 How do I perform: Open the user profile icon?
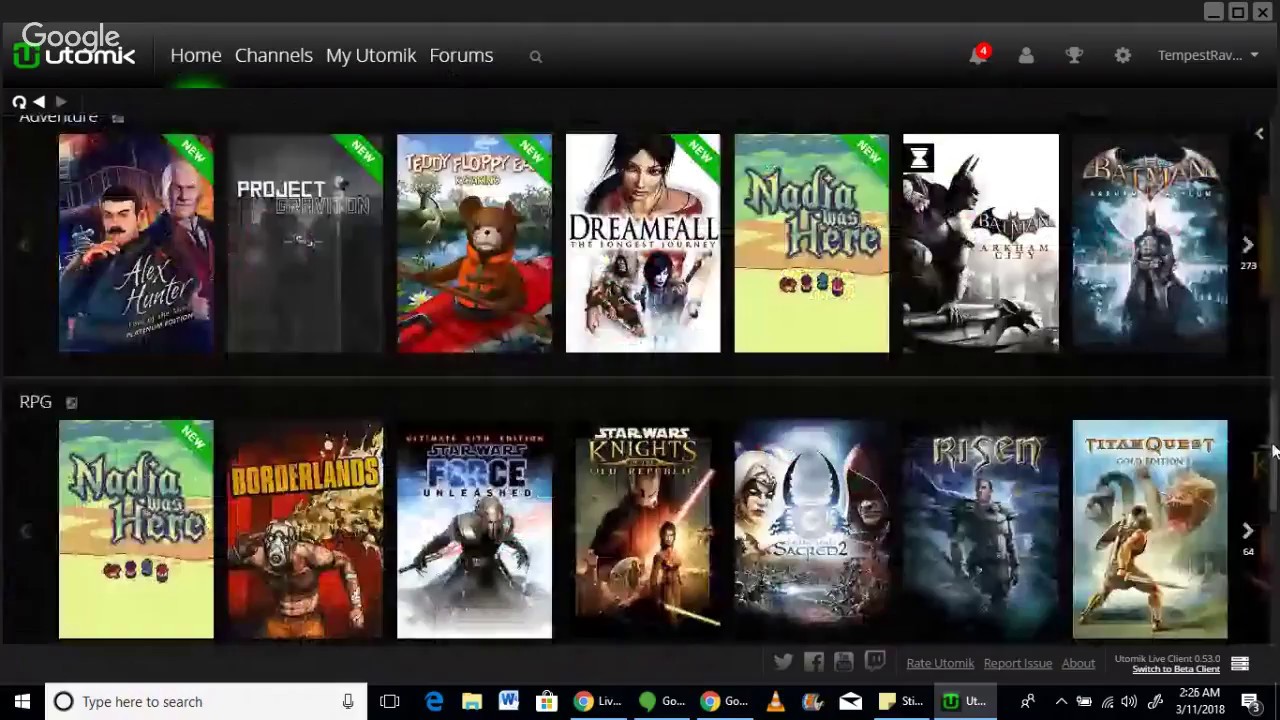pyautogui.click(x=1026, y=56)
